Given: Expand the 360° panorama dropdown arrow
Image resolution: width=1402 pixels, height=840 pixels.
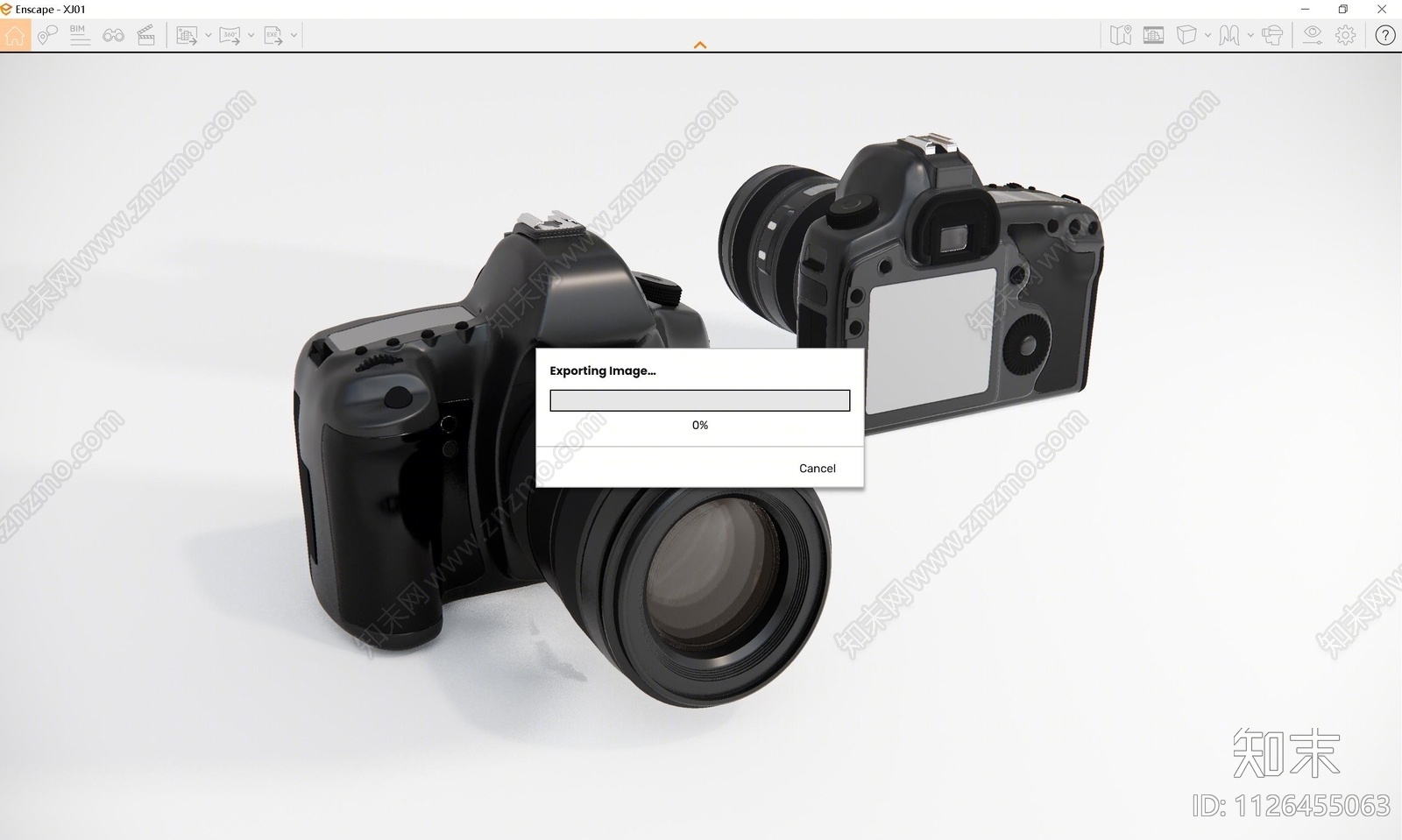Looking at the screenshot, I should 251,36.
